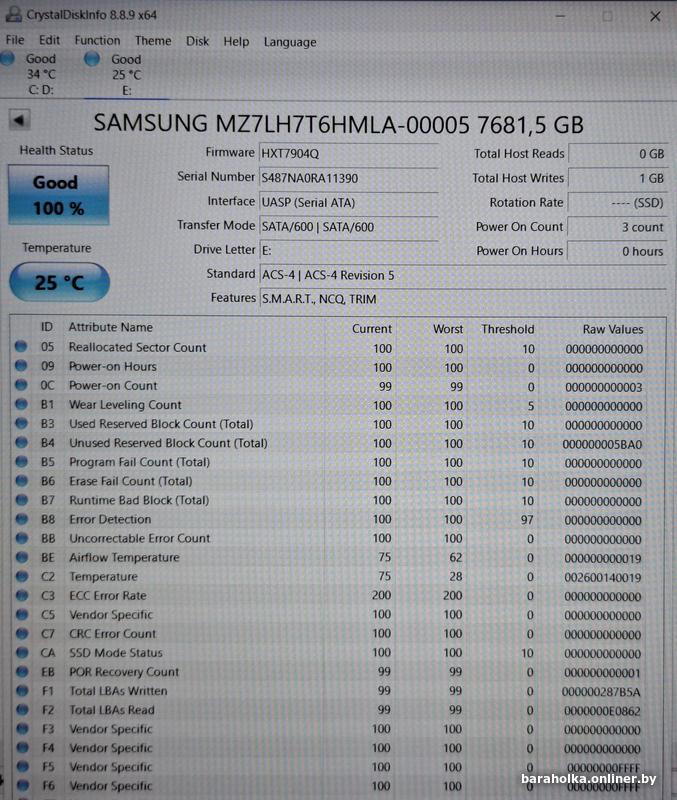Viewport: 677px width, 800px height.
Task: Click status icon for Reallocated Sector Count
Action: [x=21, y=346]
